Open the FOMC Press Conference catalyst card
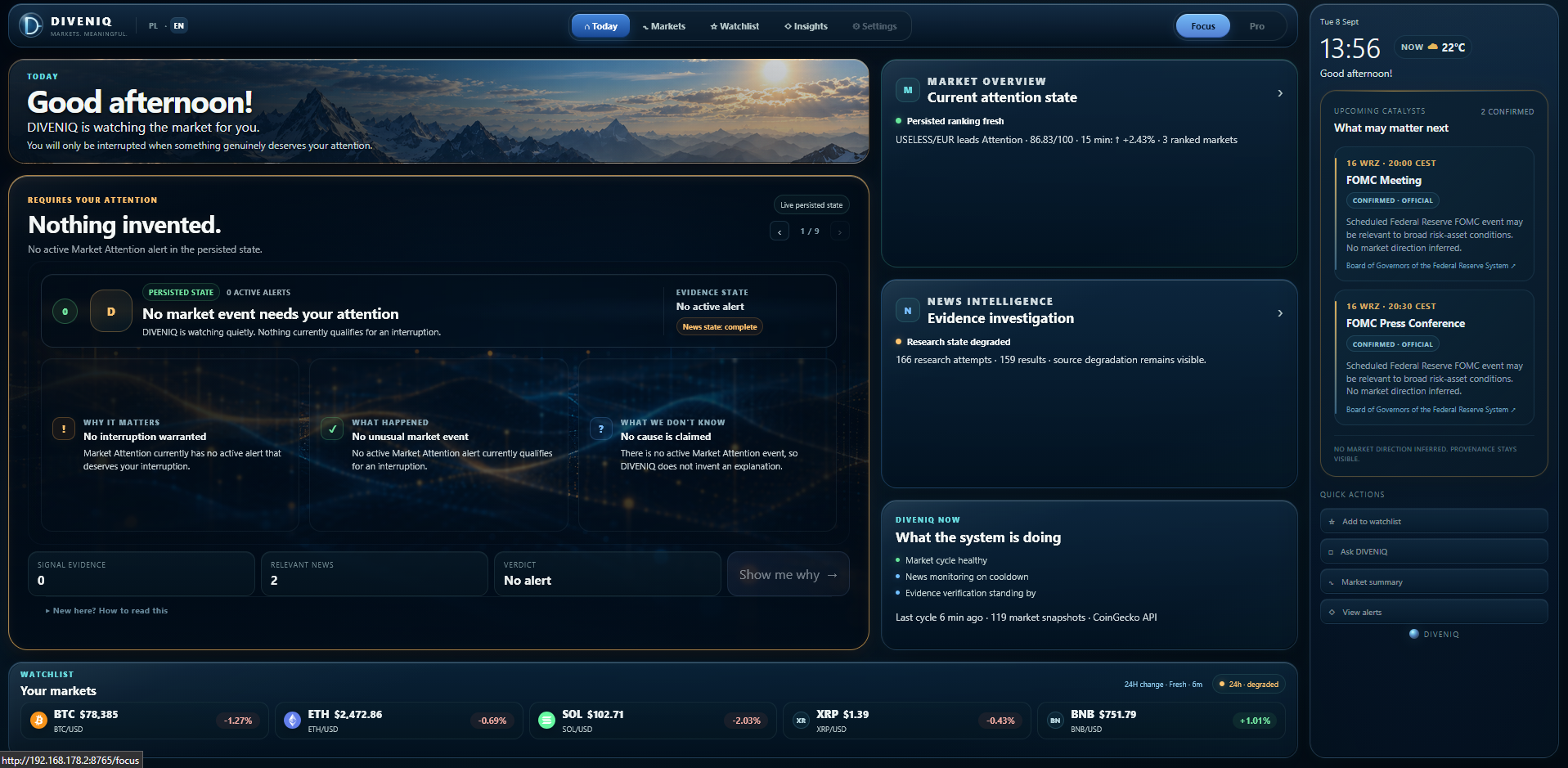This screenshot has width=1568, height=768. point(1434,357)
